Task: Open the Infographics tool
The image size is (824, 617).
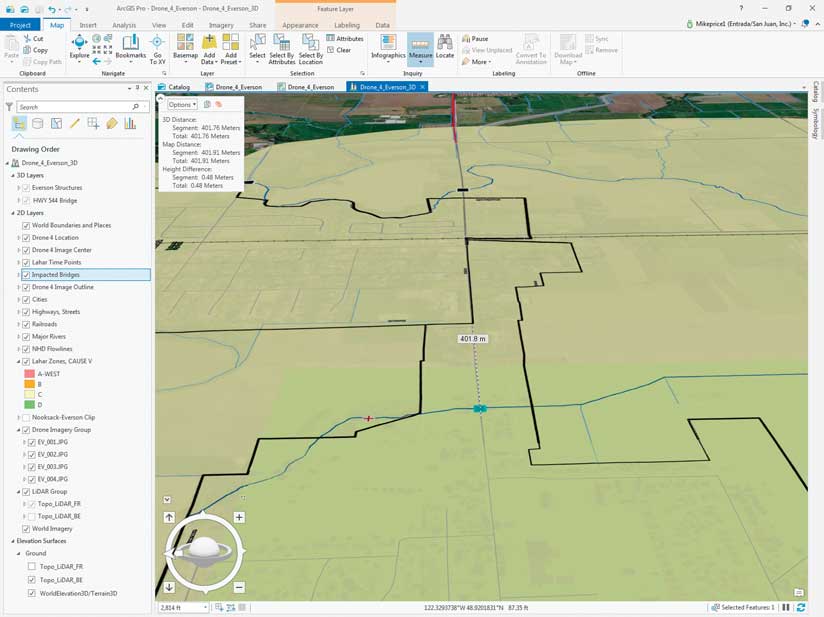Action: point(388,47)
